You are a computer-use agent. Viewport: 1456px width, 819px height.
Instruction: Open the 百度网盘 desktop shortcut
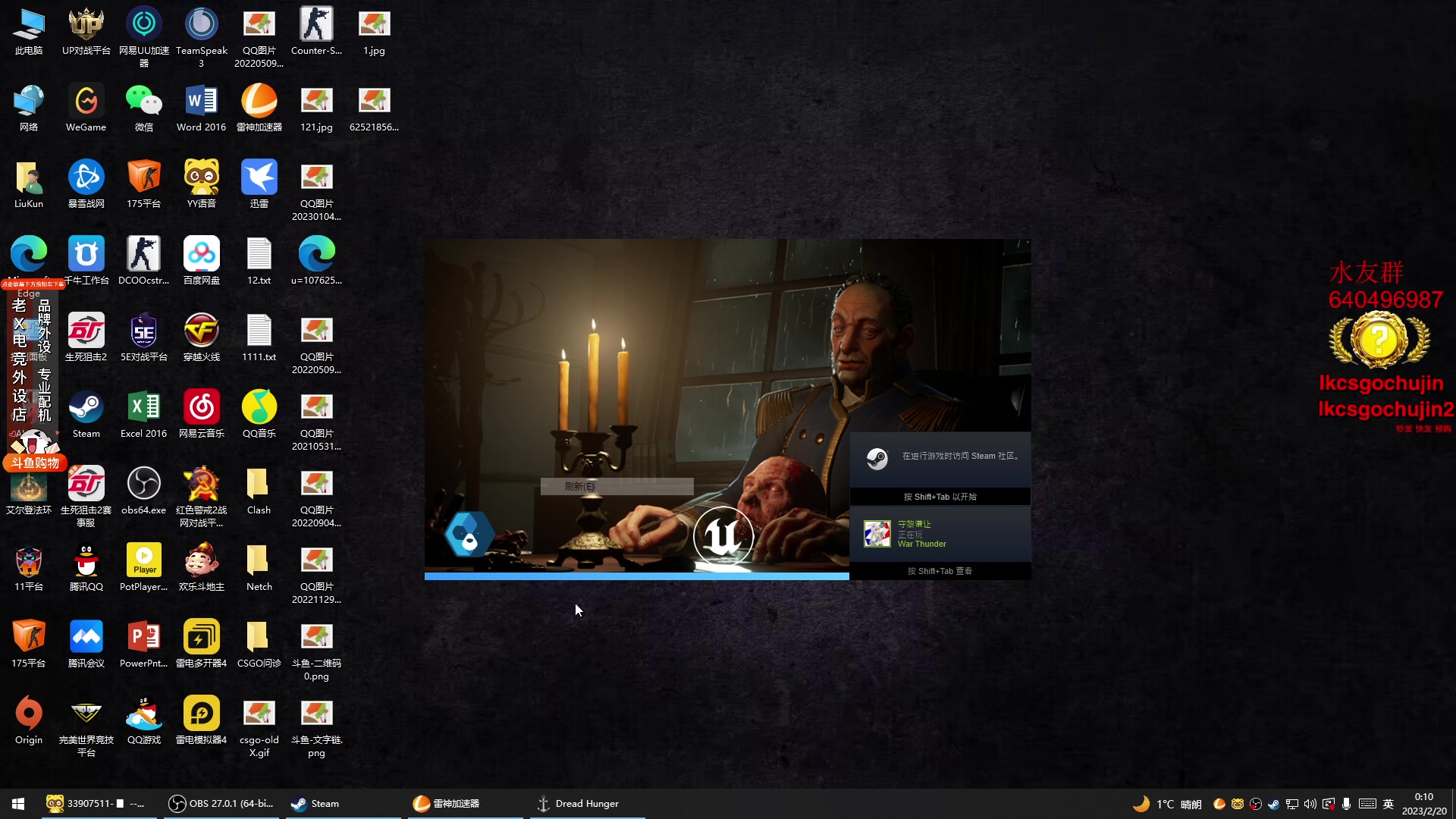click(x=202, y=261)
